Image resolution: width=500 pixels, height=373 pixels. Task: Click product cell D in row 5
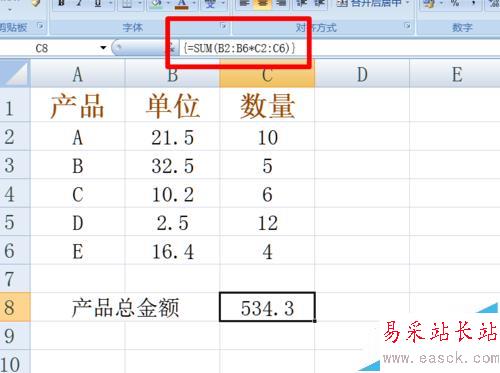78,222
